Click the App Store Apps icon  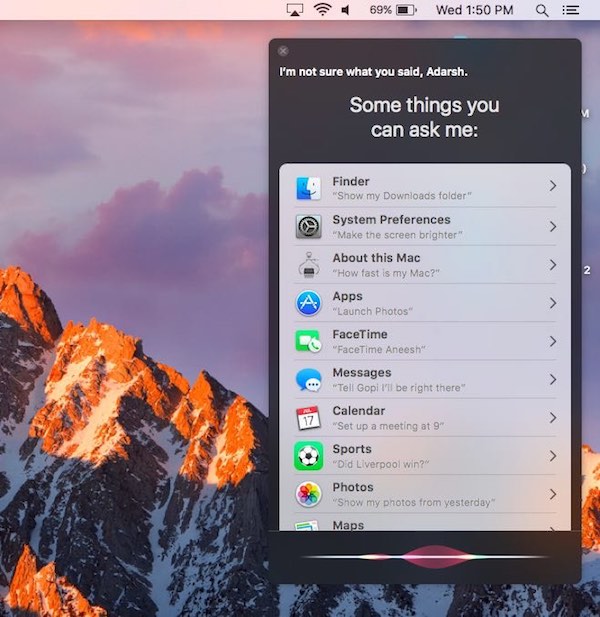(x=308, y=303)
